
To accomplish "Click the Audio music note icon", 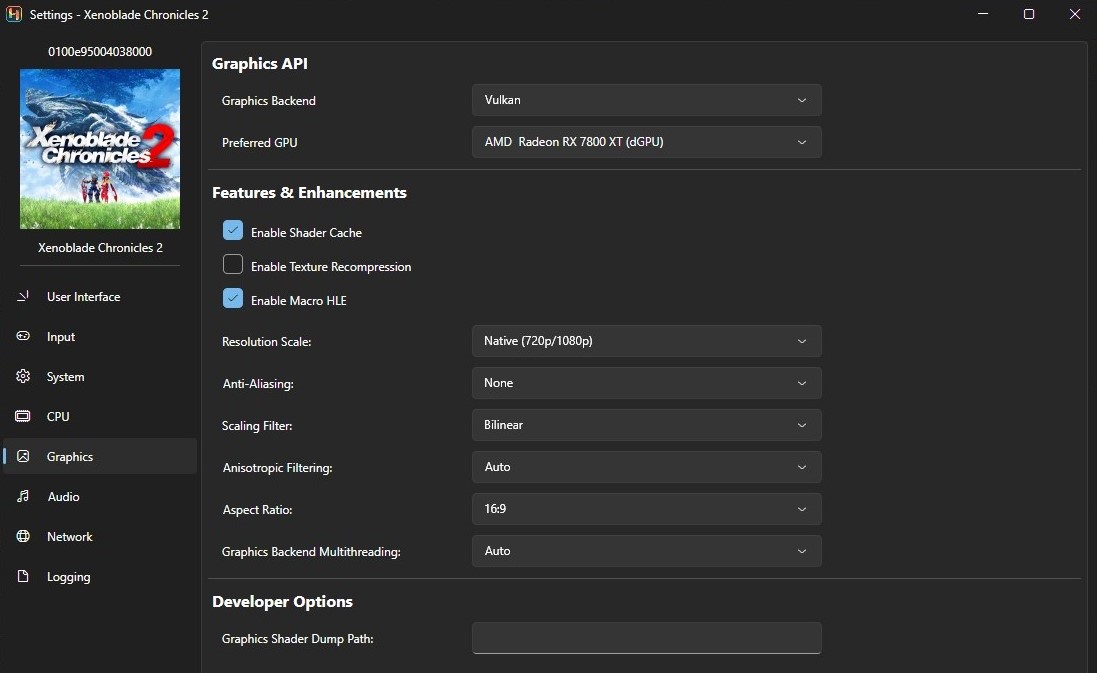I will coord(23,496).
